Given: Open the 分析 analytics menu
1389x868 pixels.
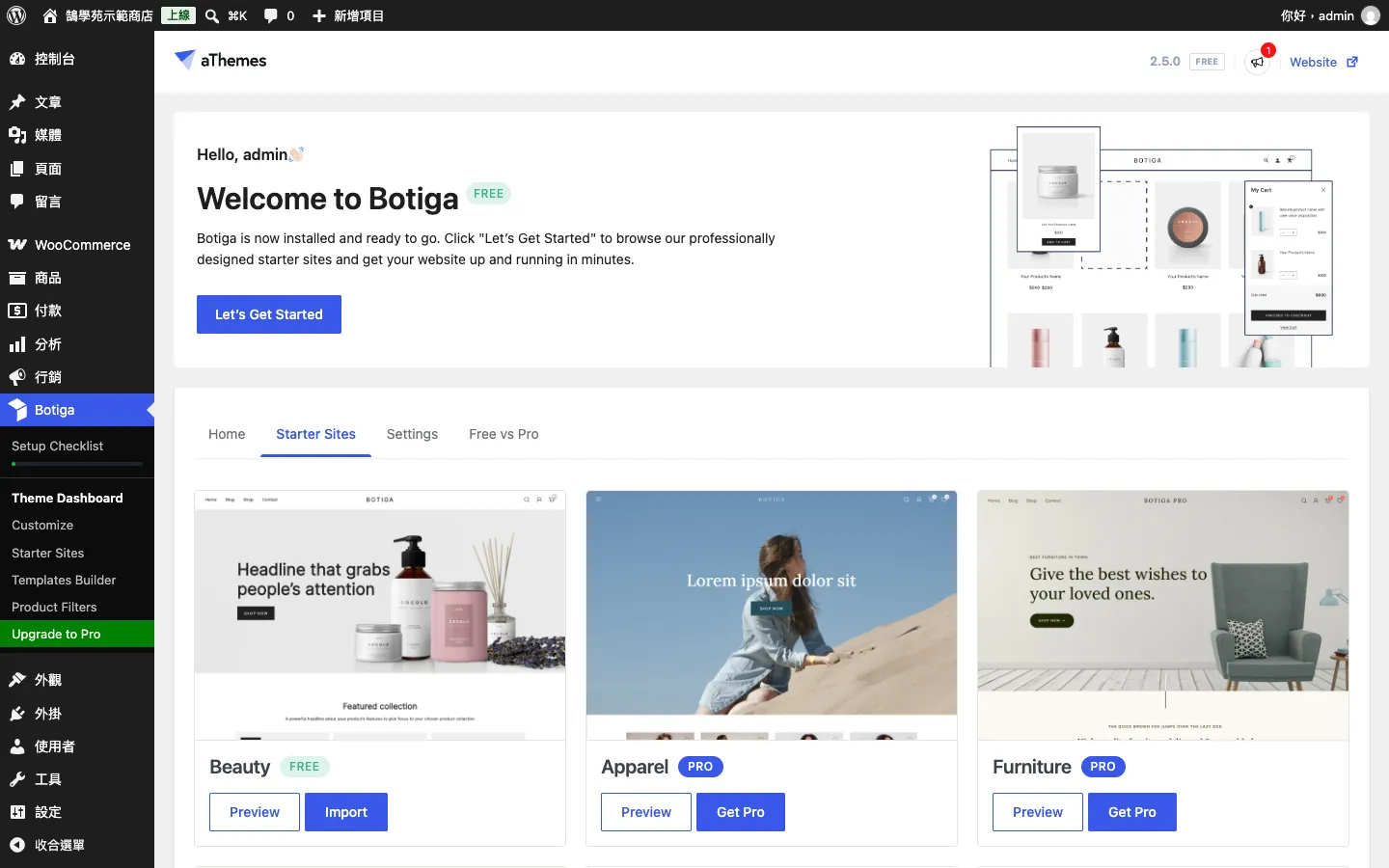Looking at the screenshot, I should click(77, 344).
